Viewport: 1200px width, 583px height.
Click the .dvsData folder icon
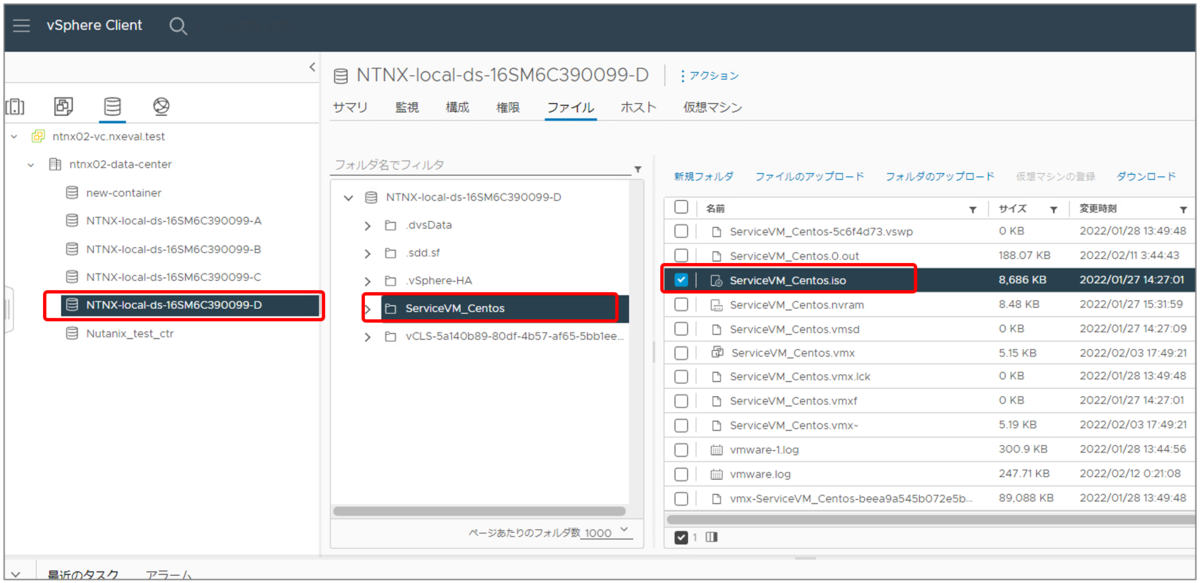click(391, 226)
